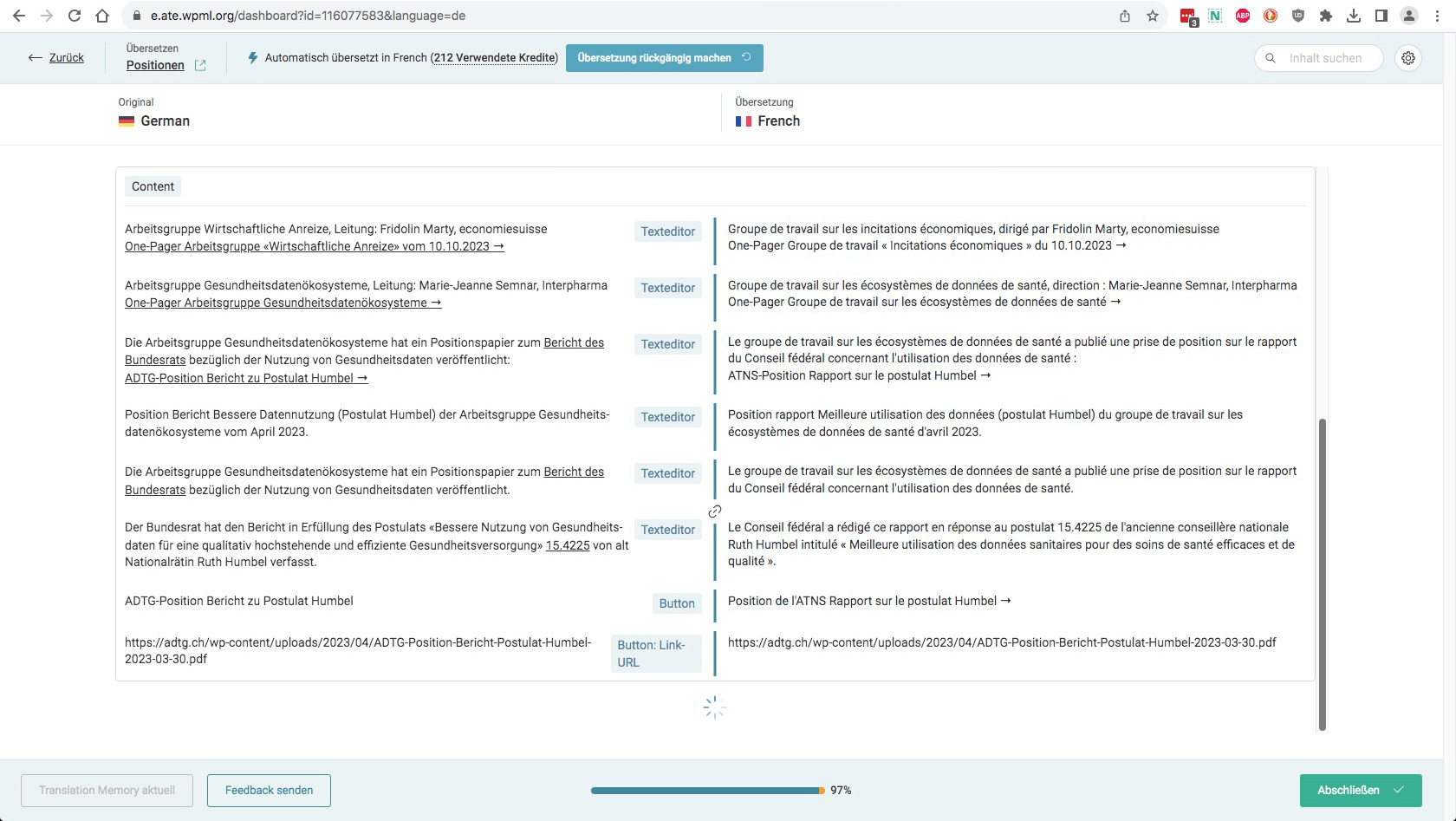Finish translation with Abschließen button
This screenshot has height=821, width=1456.
(1361, 791)
